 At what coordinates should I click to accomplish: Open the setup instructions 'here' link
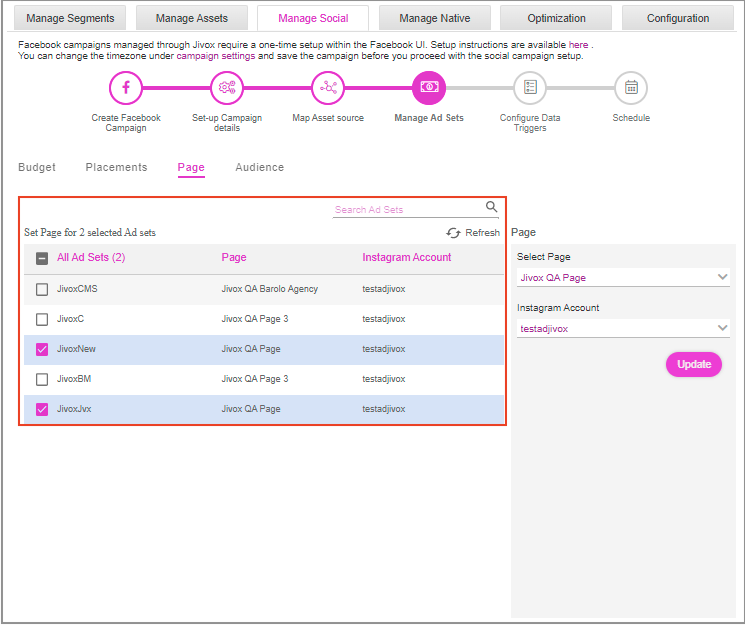578,45
